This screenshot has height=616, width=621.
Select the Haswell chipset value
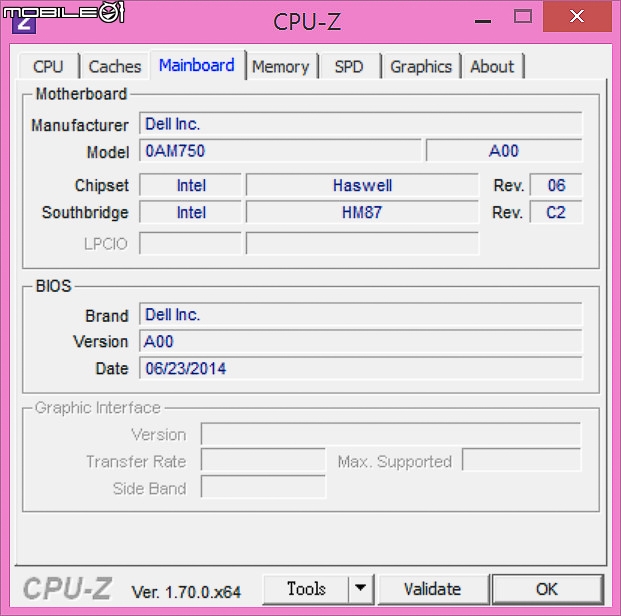(362, 185)
